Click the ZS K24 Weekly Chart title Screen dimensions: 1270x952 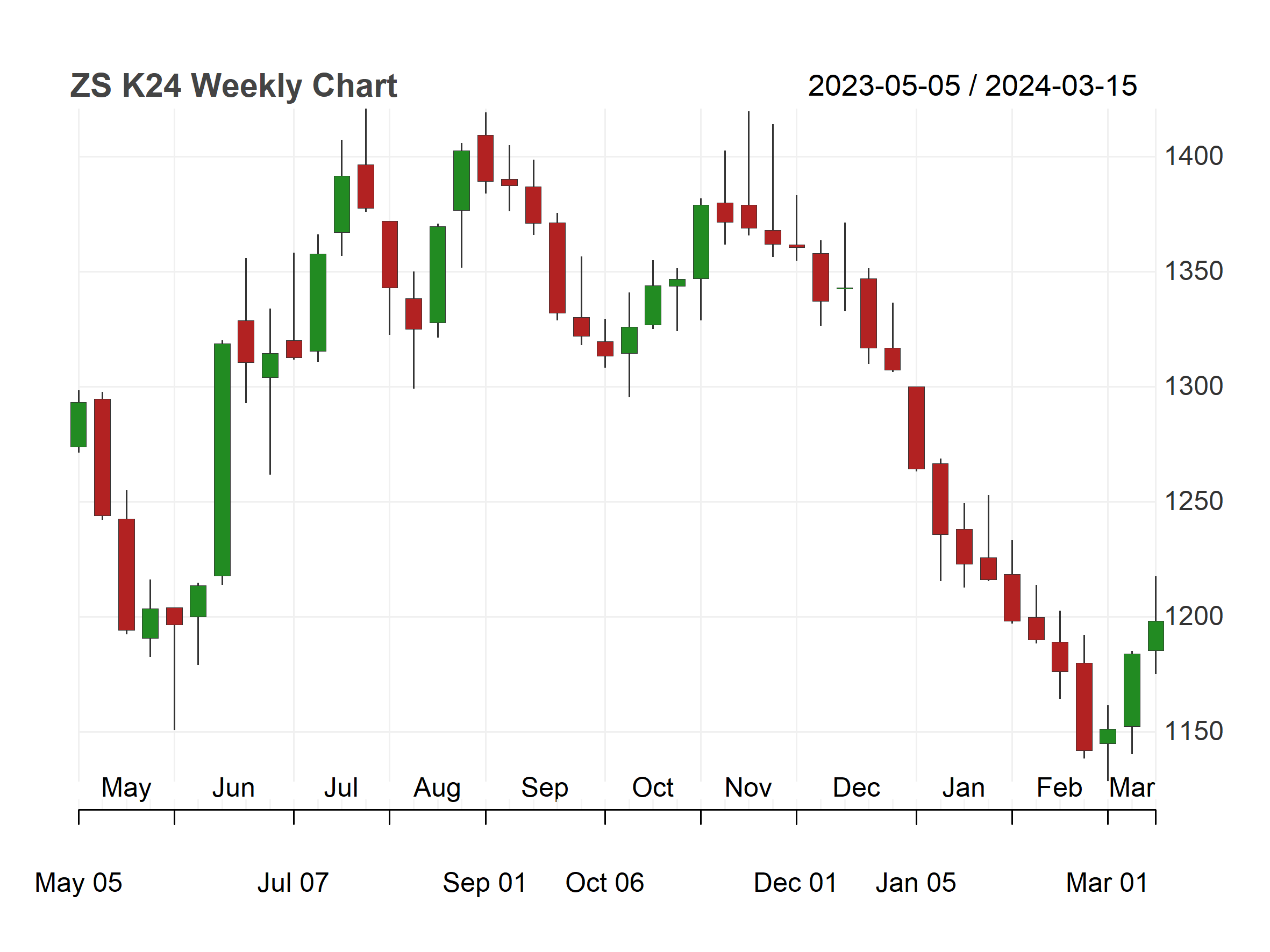pos(233,86)
